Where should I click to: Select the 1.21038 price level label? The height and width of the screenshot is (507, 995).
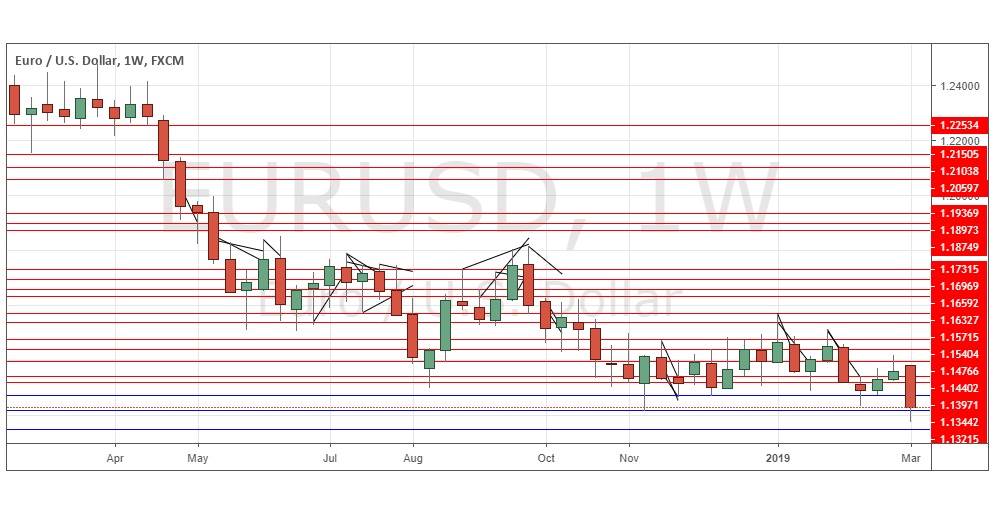tap(959, 171)
